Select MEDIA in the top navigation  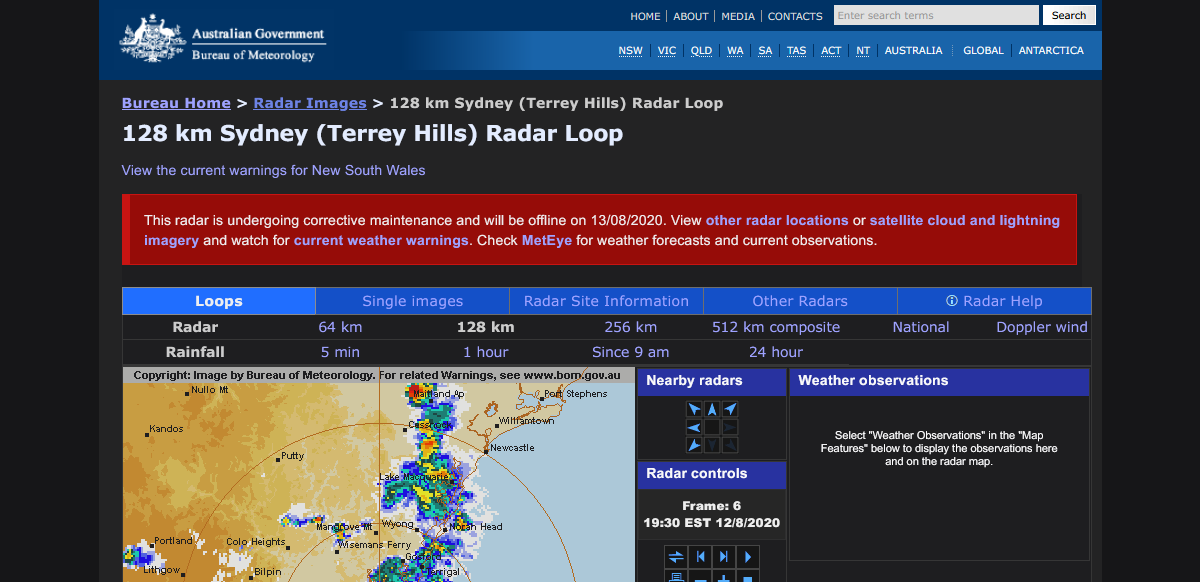coord(738,16)
